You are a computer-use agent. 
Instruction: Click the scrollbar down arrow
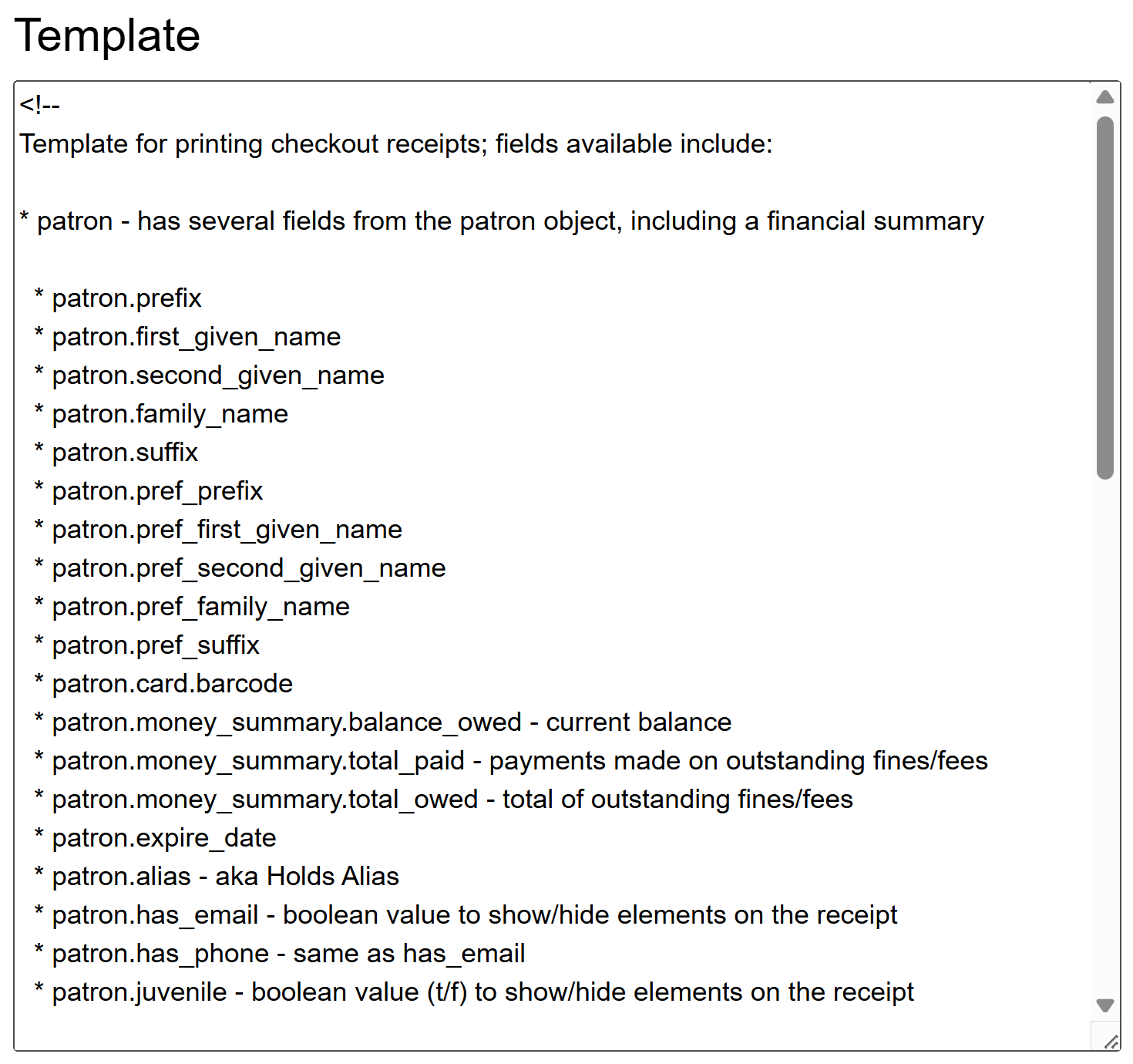point(1104,1005)
